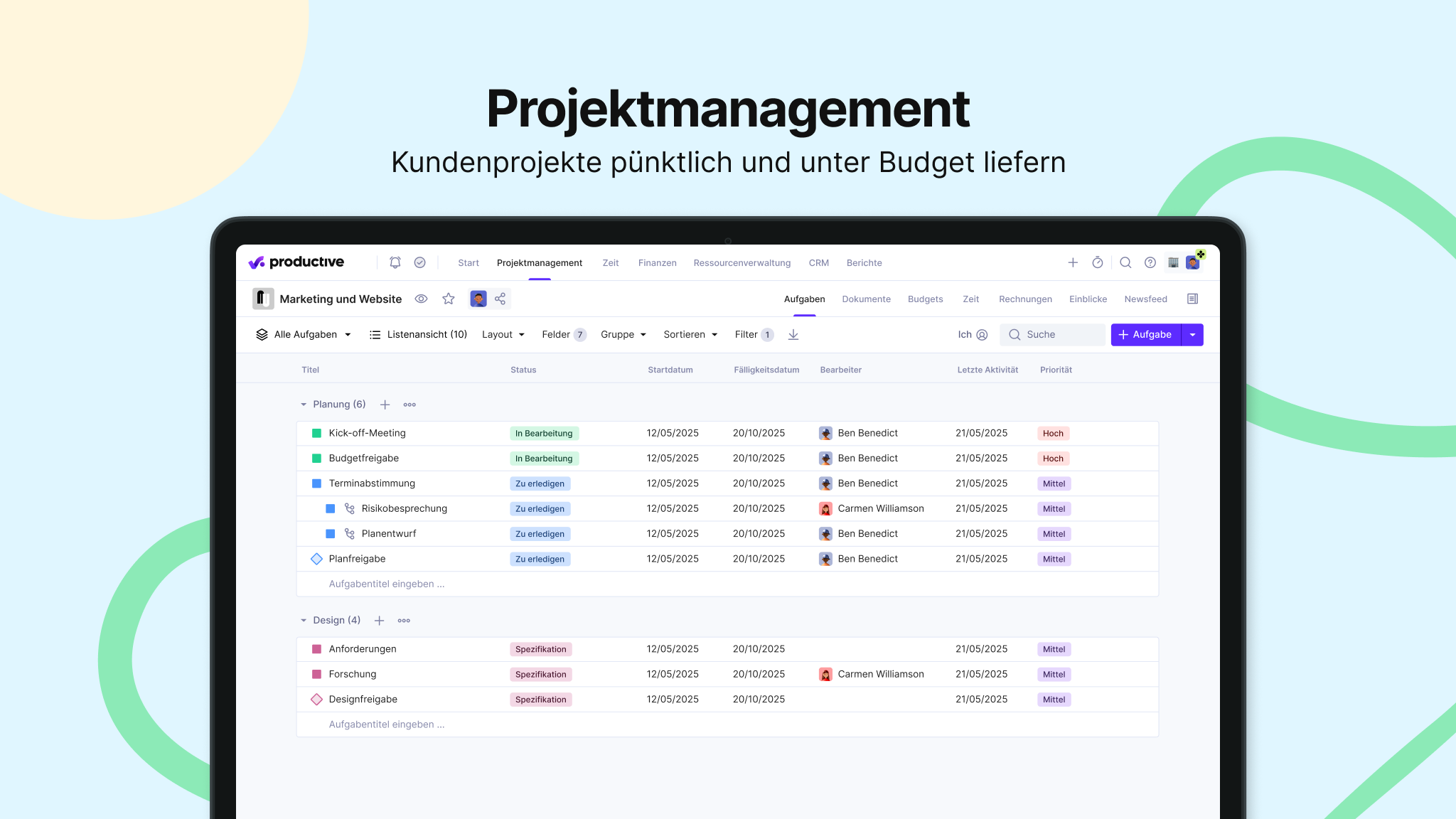This screenshot has height=819, width=1456.
Task: Click the share icon beside project avatar
Action: tap(500, 299)
